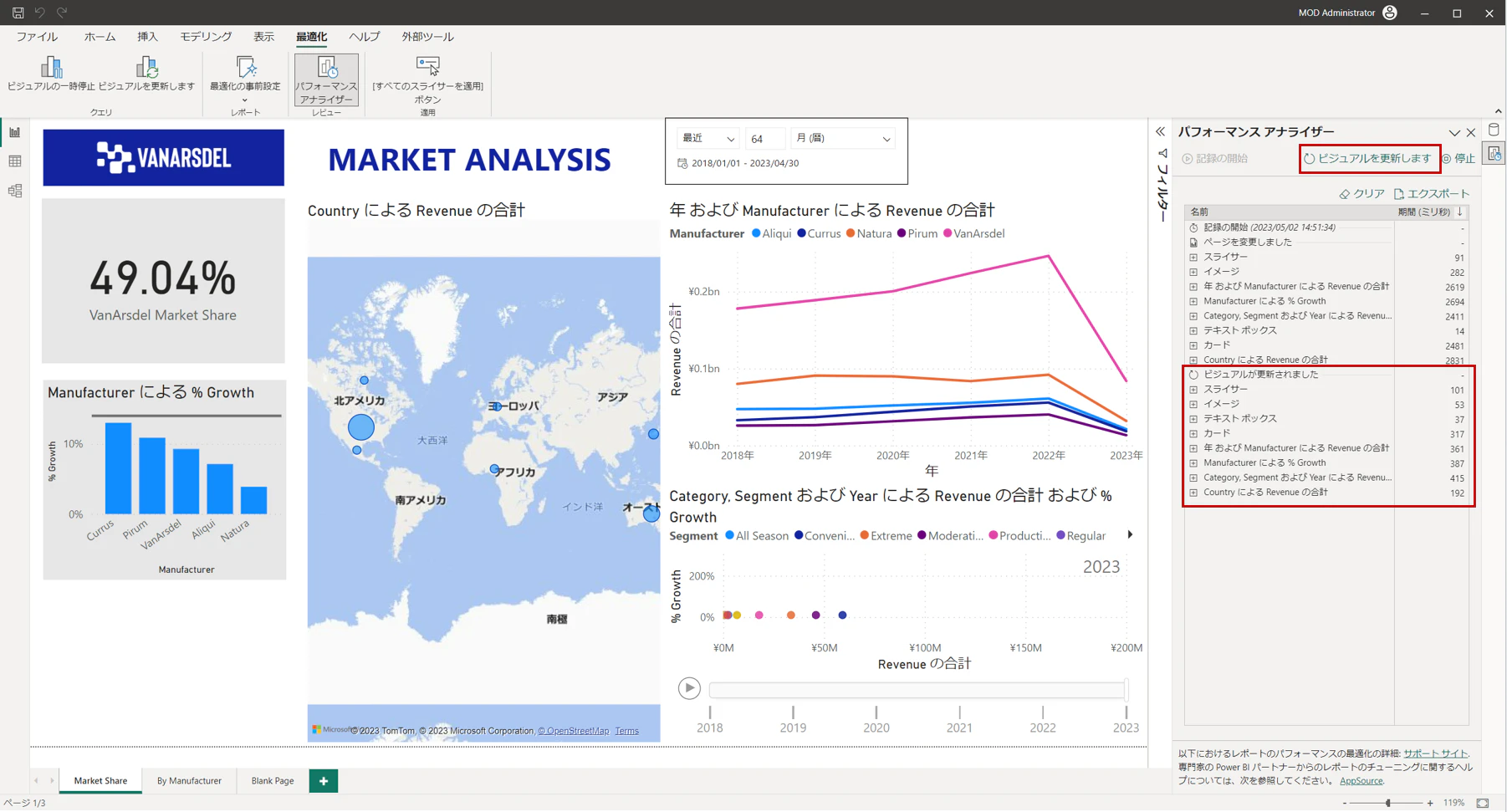The width and height of the screenshot is (1507, 812).
Task: Expand the スライサー row showing 91 ms
Action: pos(1193,258)
